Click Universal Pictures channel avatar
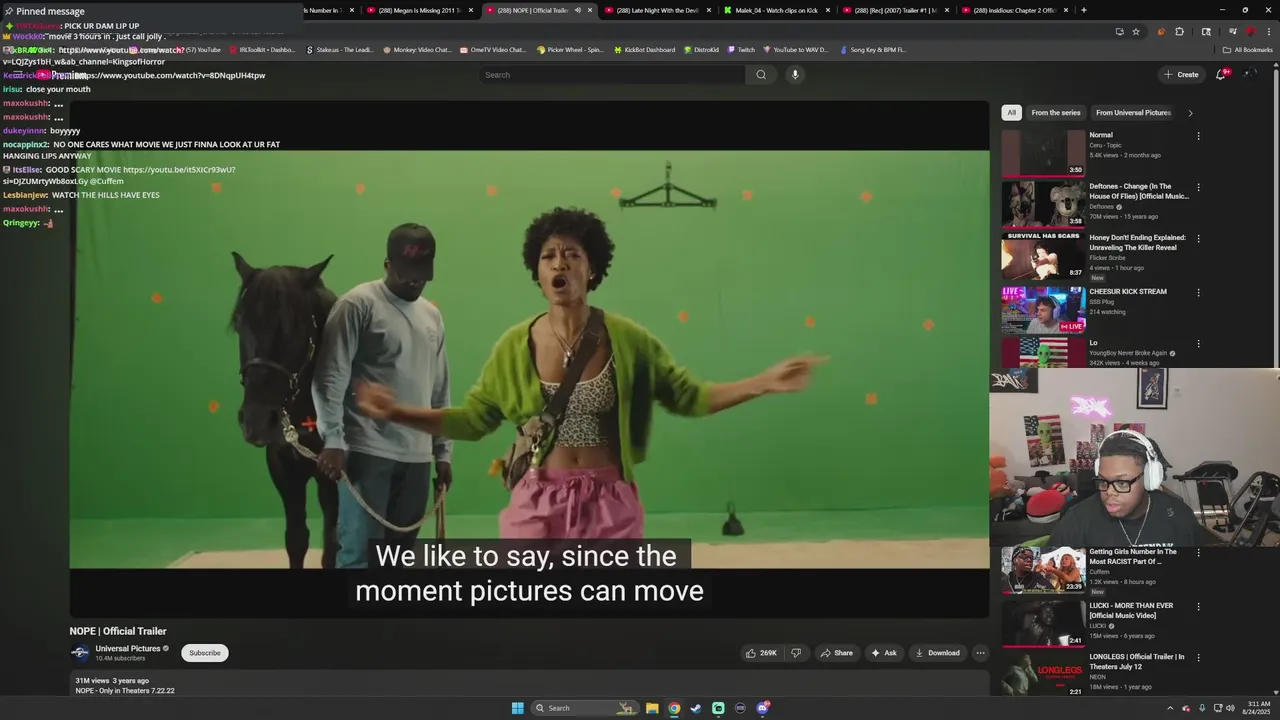1280x720 pixels. 80,653
